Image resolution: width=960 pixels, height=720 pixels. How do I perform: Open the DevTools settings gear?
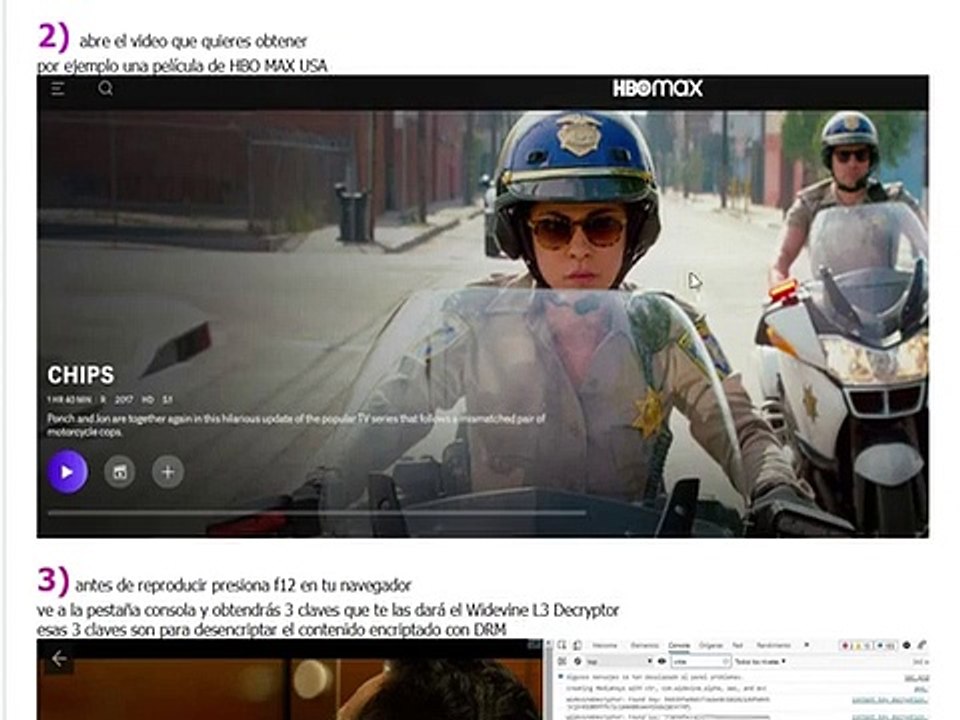(907, 645)
